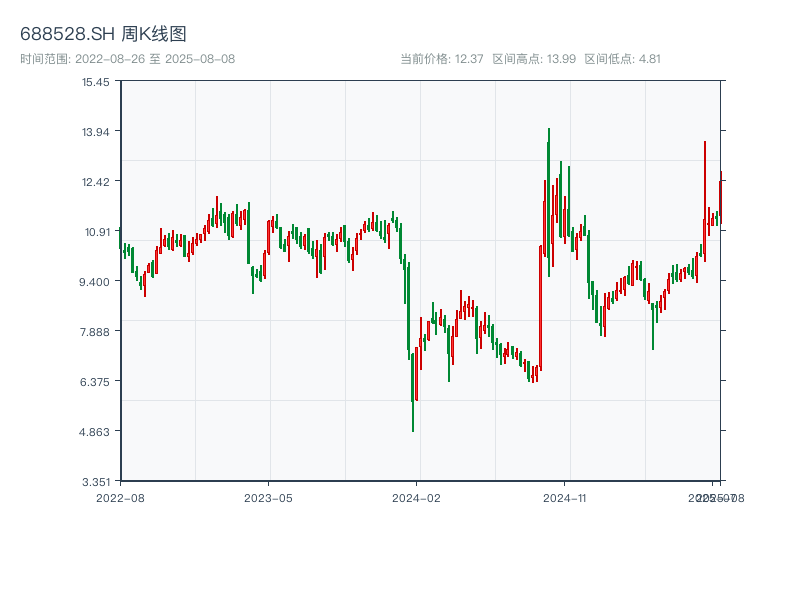The width and height of the screenshot is (800, 600).
Task: Click the 3.351 y-axis price label
Action: coord(96,481)
